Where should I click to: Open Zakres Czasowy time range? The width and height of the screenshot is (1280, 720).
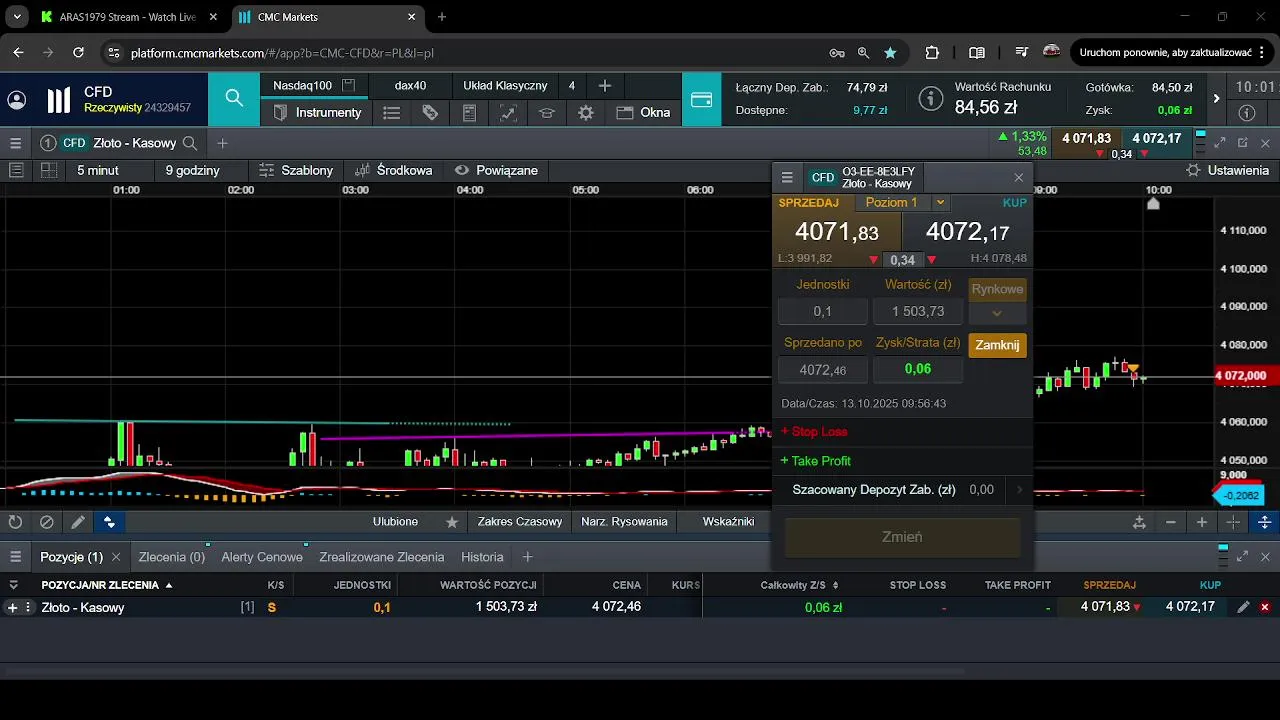519,522
